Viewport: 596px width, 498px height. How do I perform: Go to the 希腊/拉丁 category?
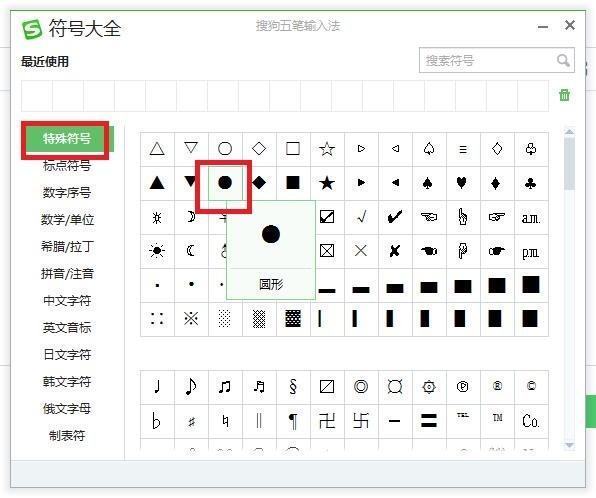click(x=67, y=247)
